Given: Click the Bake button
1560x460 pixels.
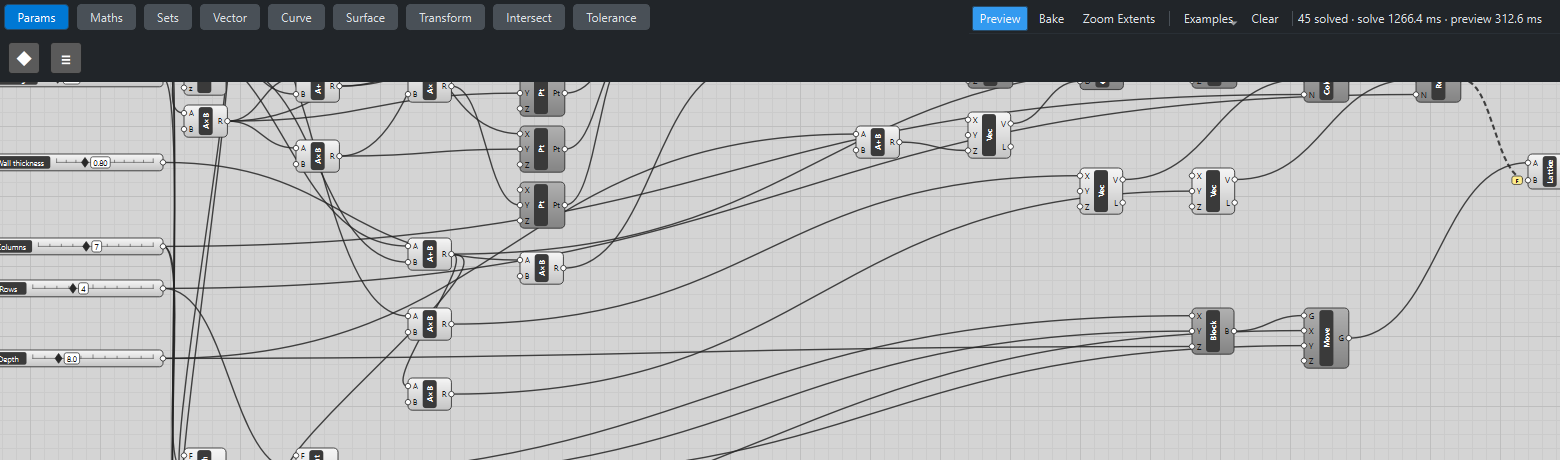Looking at the screenshot, I should (1052, 18).
